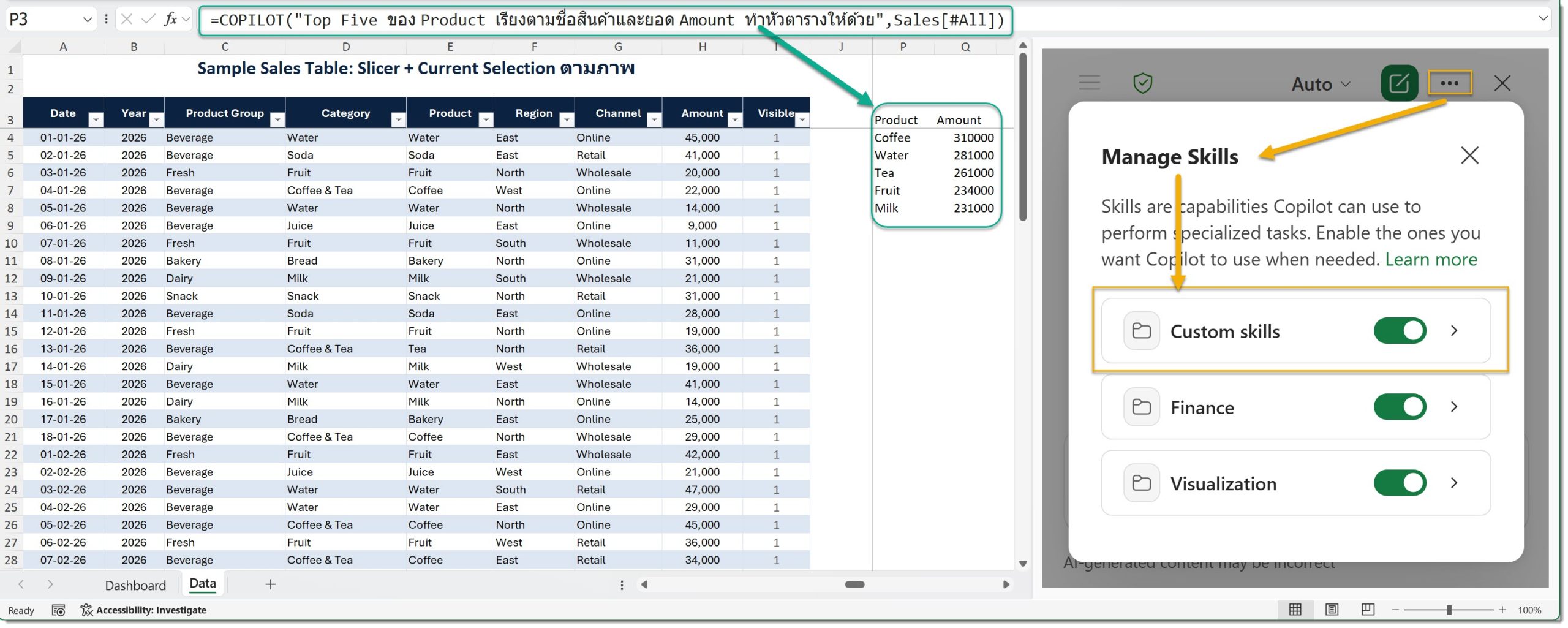Open the Copilot pane hamburger menu
The height and width of the screenshot is (628, 1568).
(x=1089, y=83)
